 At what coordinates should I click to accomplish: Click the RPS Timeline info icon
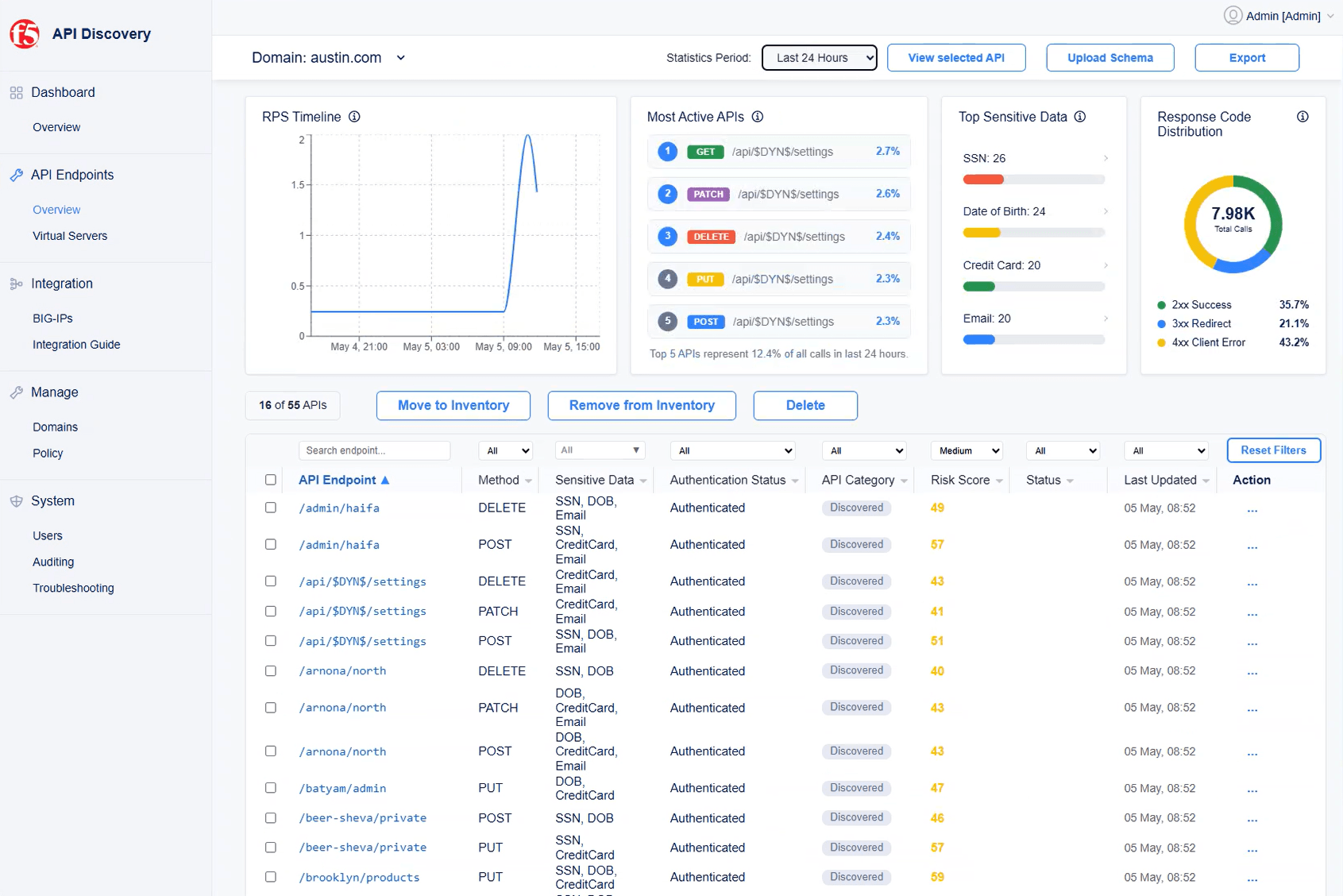[x=354, y=117]
